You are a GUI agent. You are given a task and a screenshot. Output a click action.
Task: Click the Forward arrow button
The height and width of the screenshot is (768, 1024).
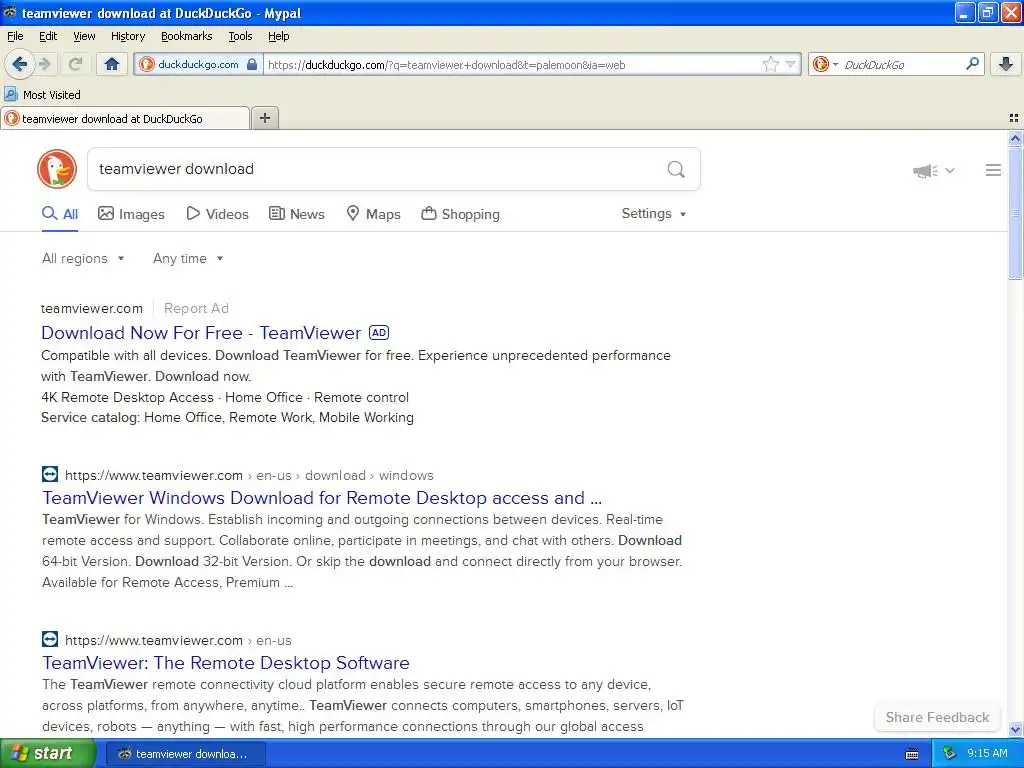tap(45, 64)
